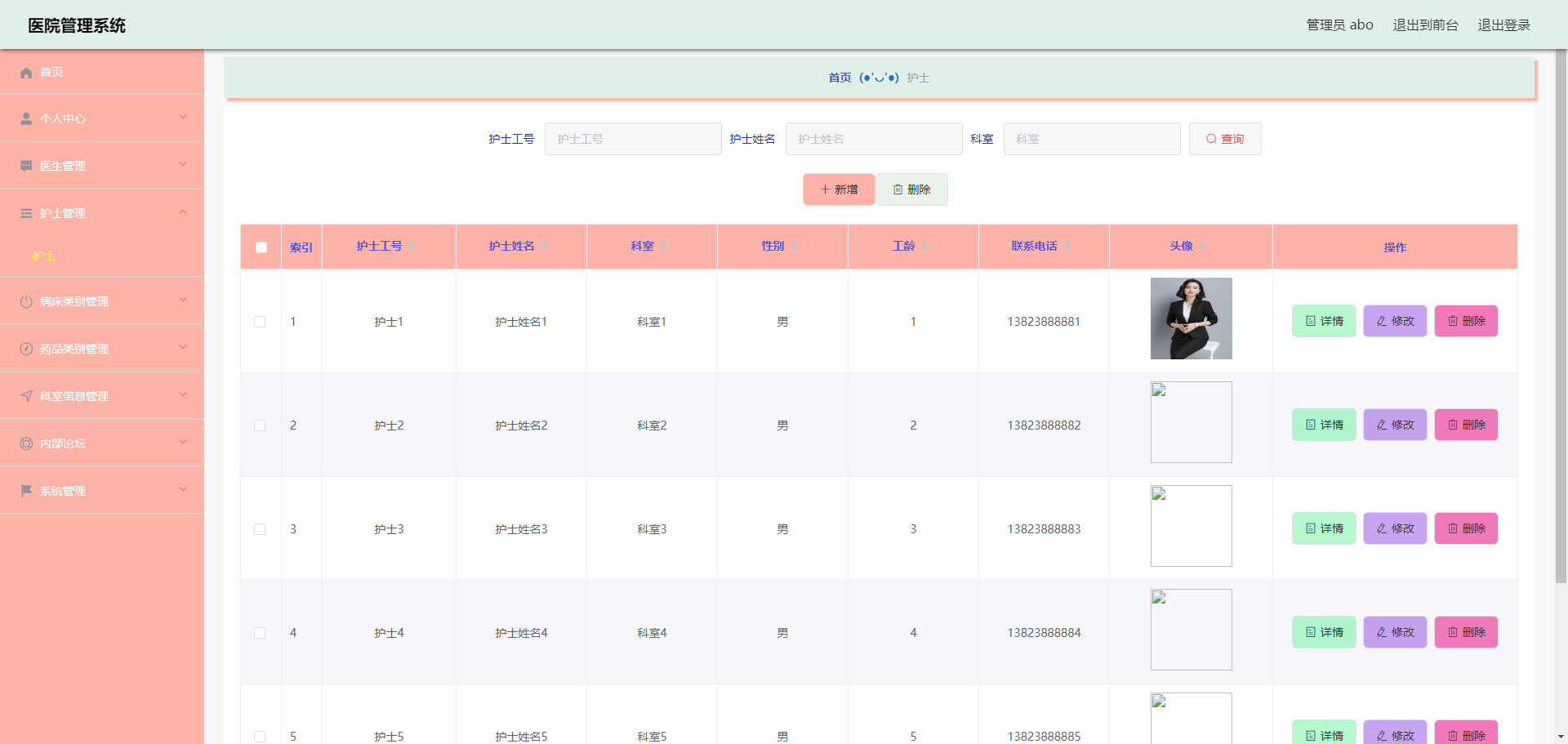Screen dimensions: 1568x744
Task: Sort by 科室 column arrows
Action: pos(664,247)
